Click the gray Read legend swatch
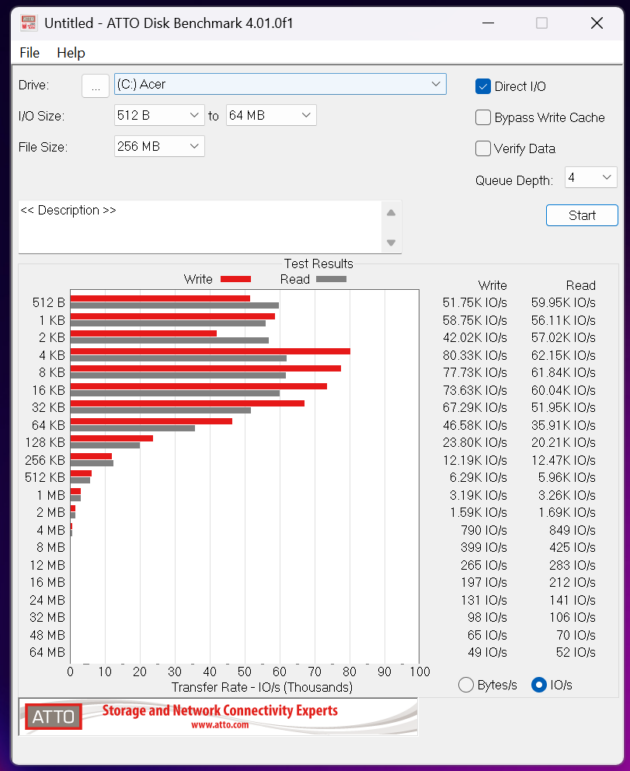 click(x=331, y=279)
